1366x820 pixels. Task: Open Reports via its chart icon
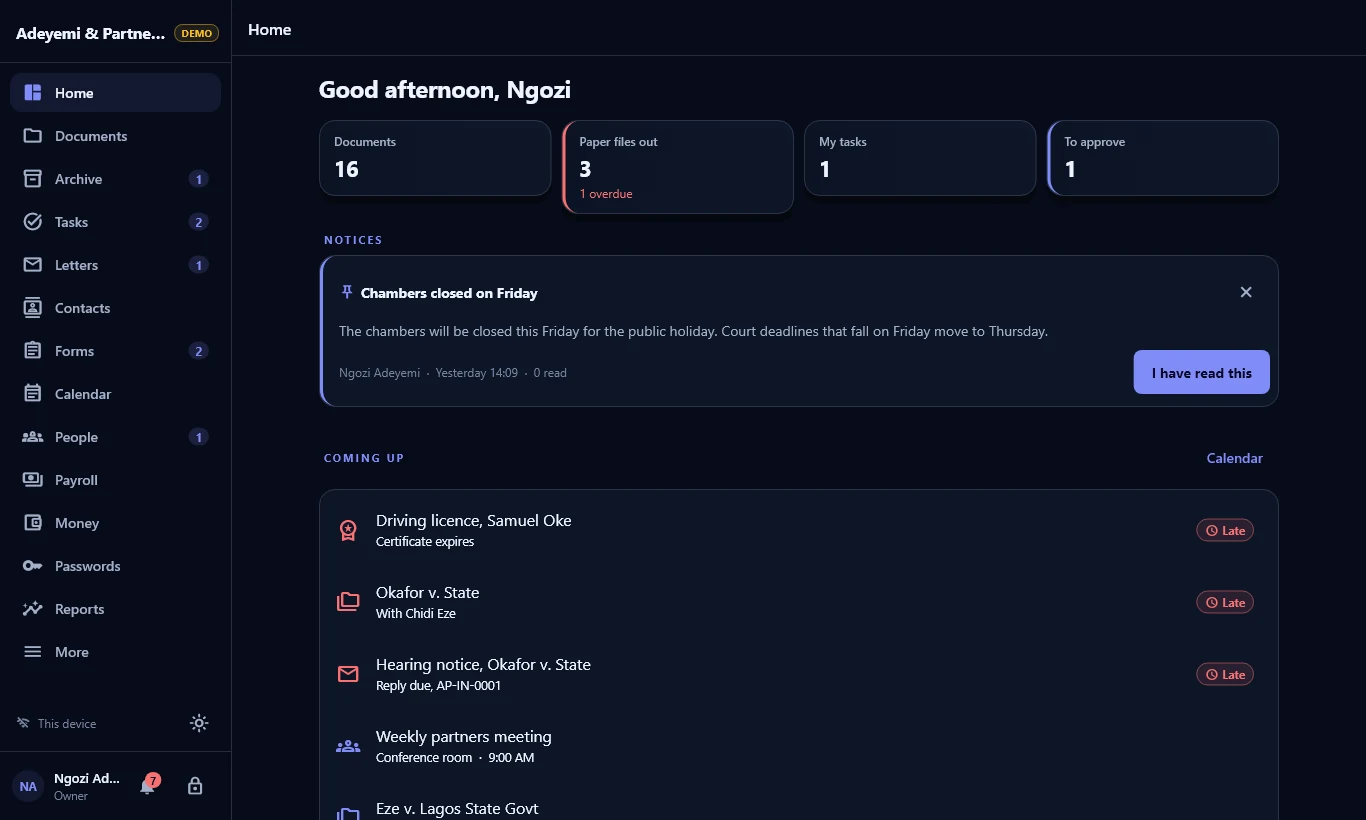point(33,609)
